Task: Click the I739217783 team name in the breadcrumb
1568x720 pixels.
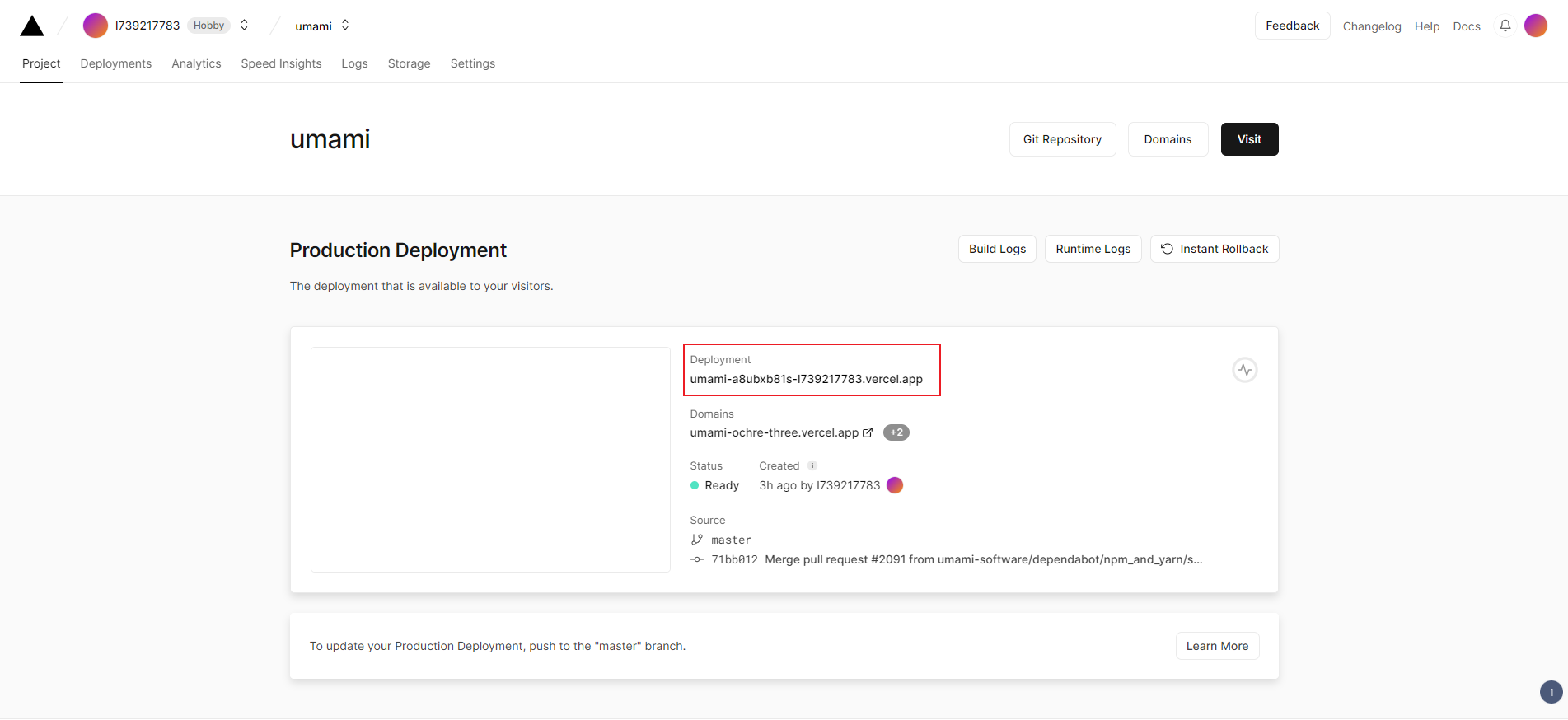Action: pos(147,26)
